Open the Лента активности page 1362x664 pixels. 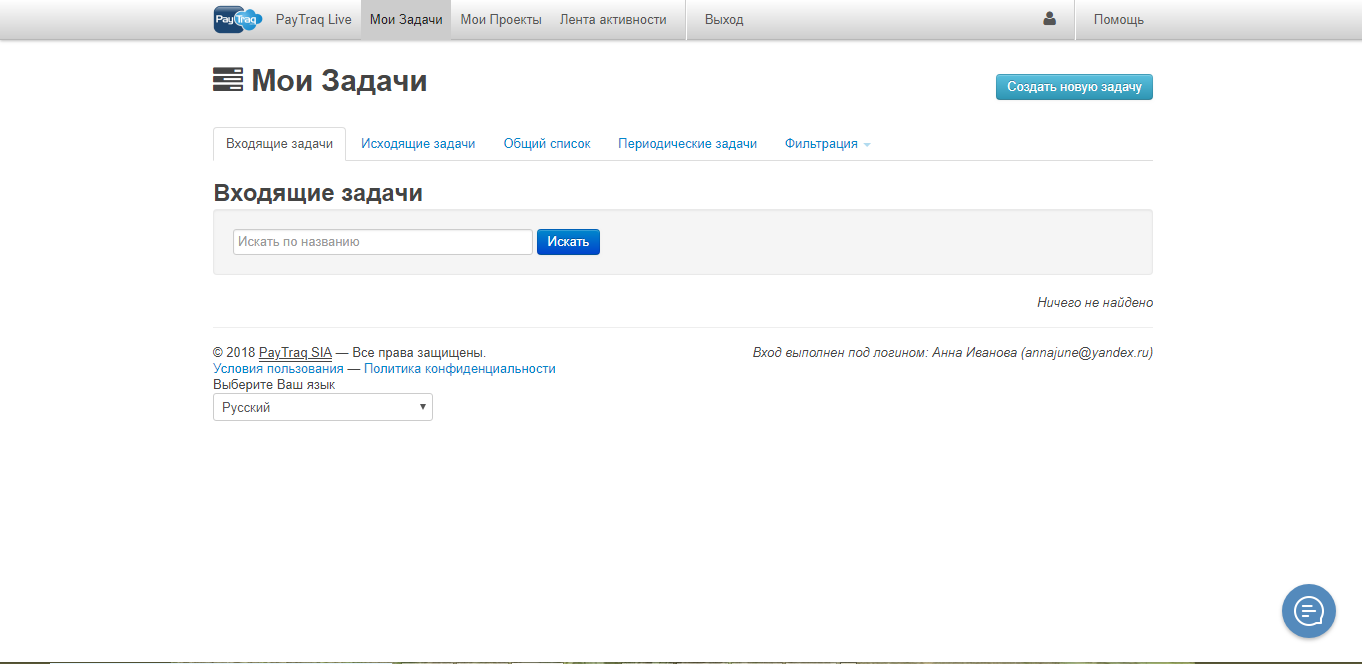(x=611, y=18)
